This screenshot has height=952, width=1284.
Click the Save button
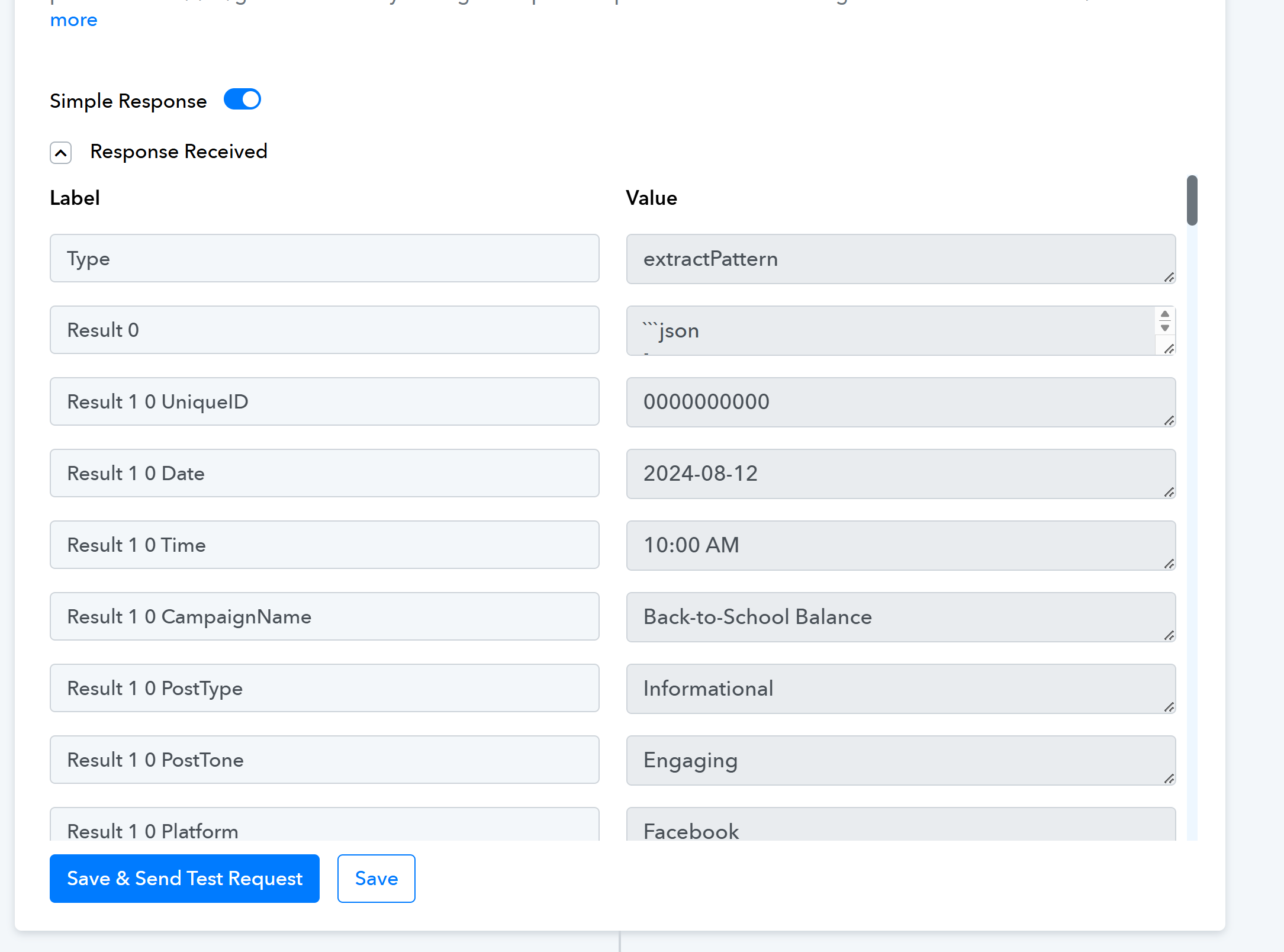pos(376,879)
